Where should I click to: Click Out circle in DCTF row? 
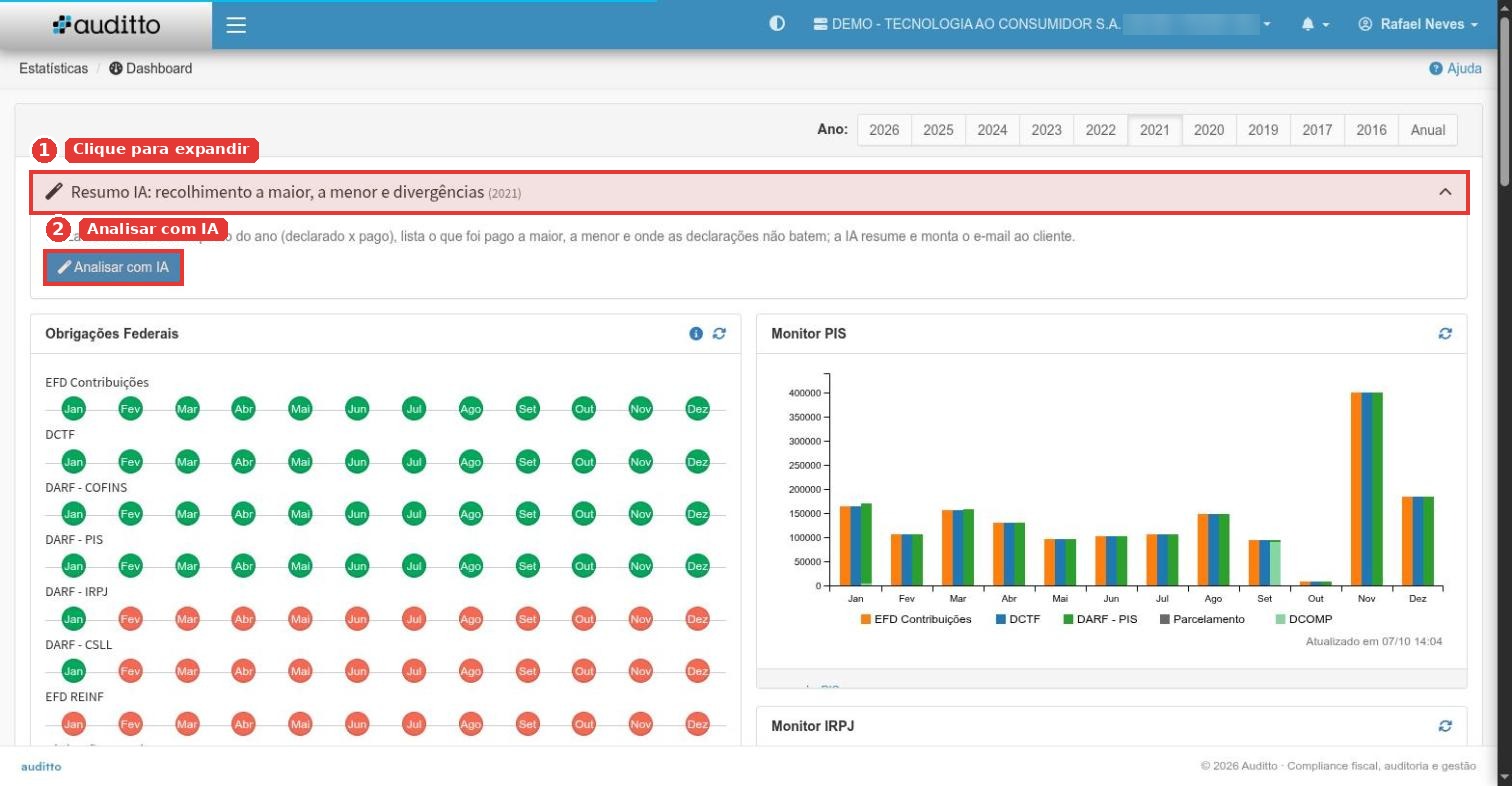pyautogui.click(x=584, y=461)
